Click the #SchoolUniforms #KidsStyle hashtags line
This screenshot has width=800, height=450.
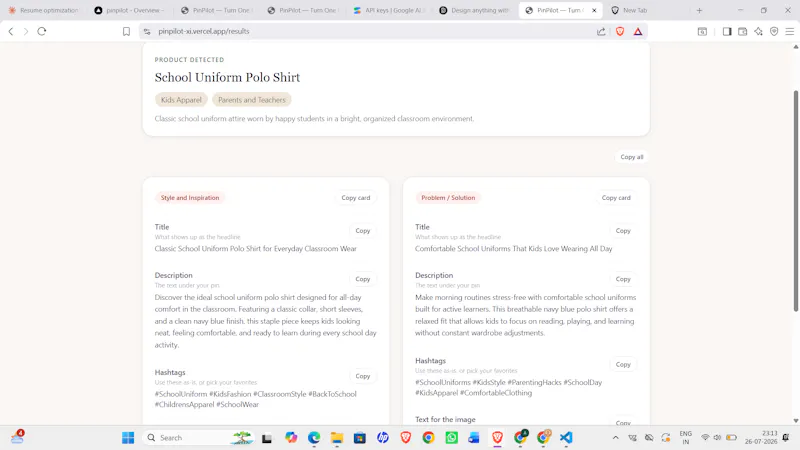click(509, 387)
